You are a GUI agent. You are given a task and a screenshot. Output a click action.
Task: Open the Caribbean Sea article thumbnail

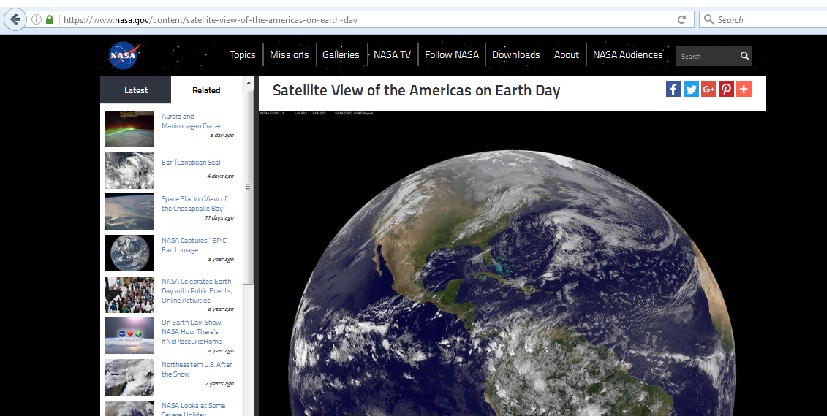pos(129,171)
